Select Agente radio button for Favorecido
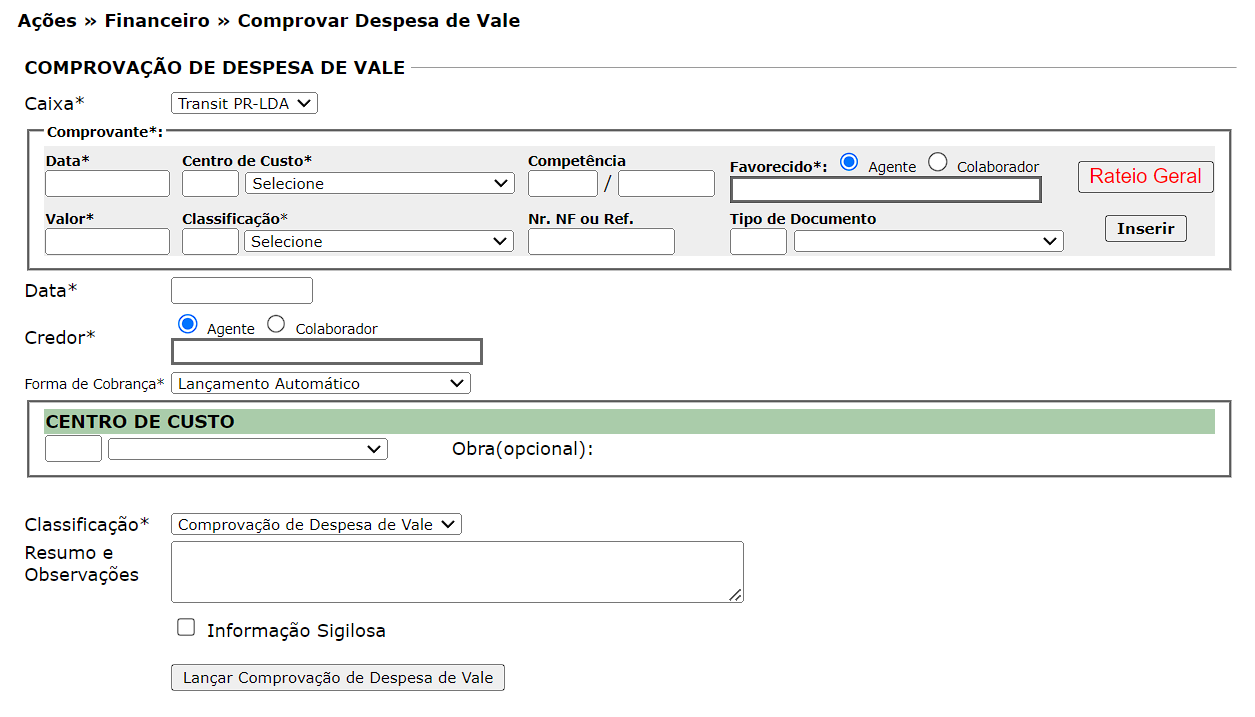The image size is (1255, 717). click(850, 163)
